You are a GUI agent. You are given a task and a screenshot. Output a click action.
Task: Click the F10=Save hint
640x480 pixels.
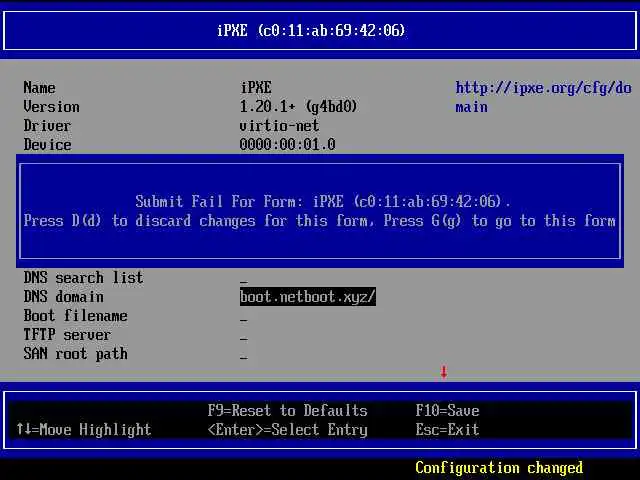click(x=447, y=410)
